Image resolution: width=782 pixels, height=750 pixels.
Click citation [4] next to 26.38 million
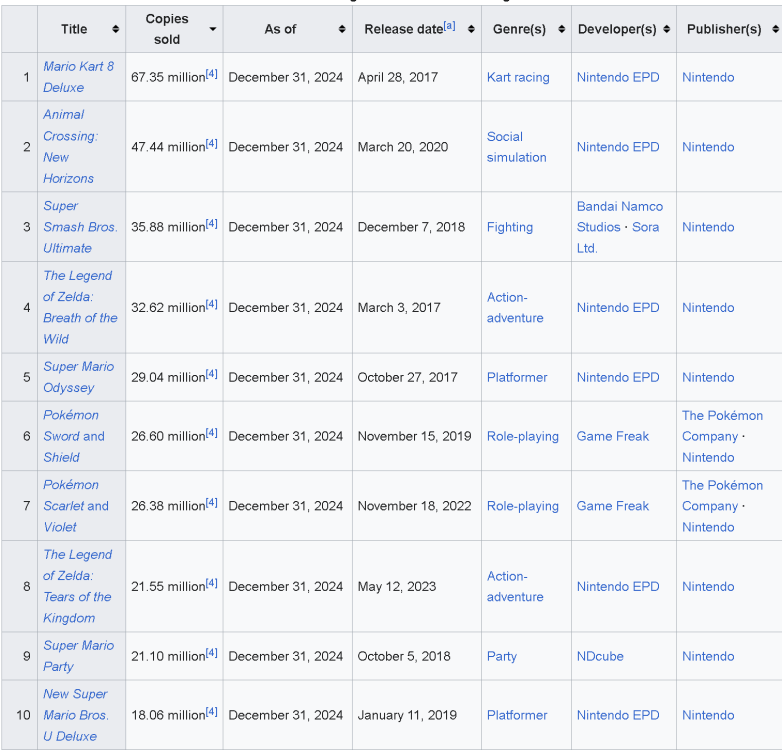pyautogui.click(x=212, y=502)
